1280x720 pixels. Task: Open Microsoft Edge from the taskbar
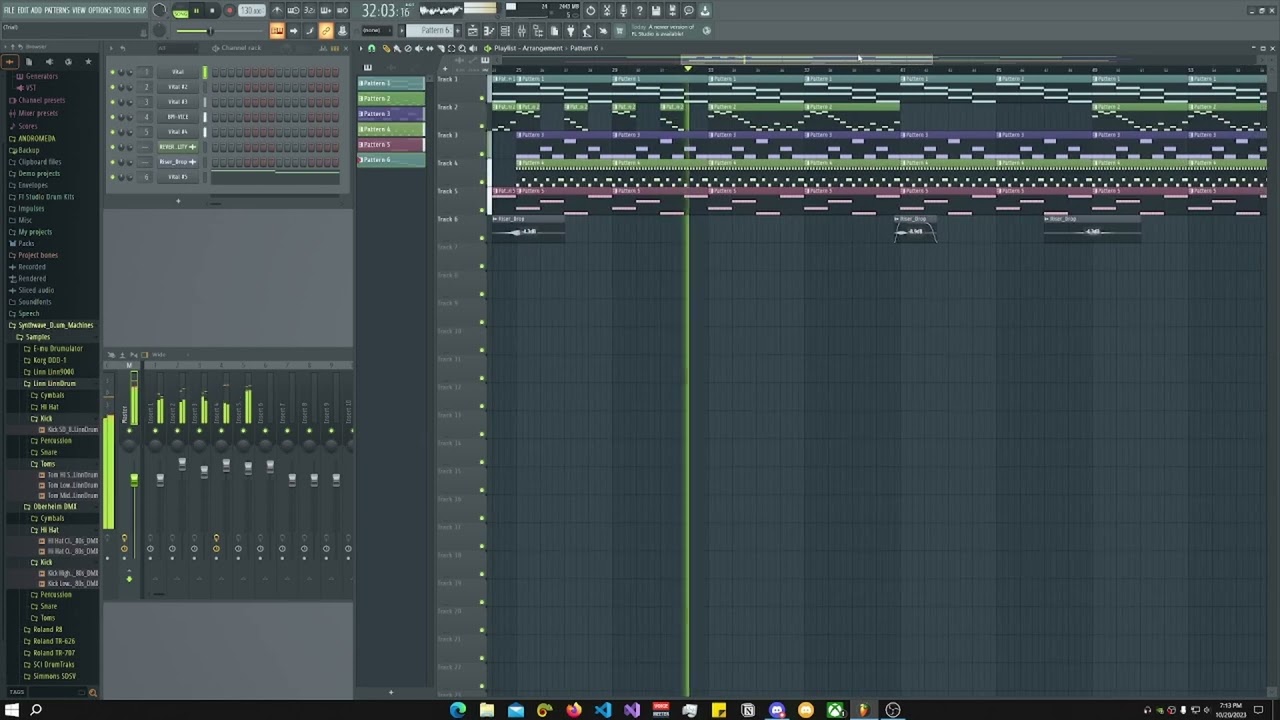pyautogui.click(x=458, y=710)
